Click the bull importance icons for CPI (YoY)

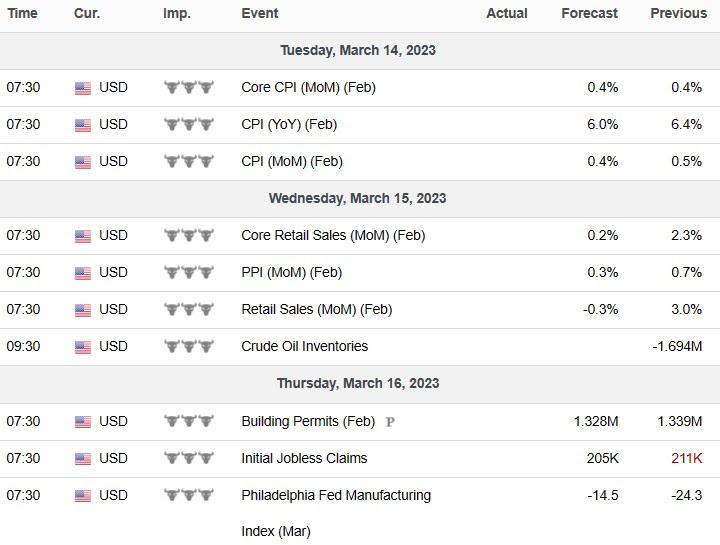[189, 125]
